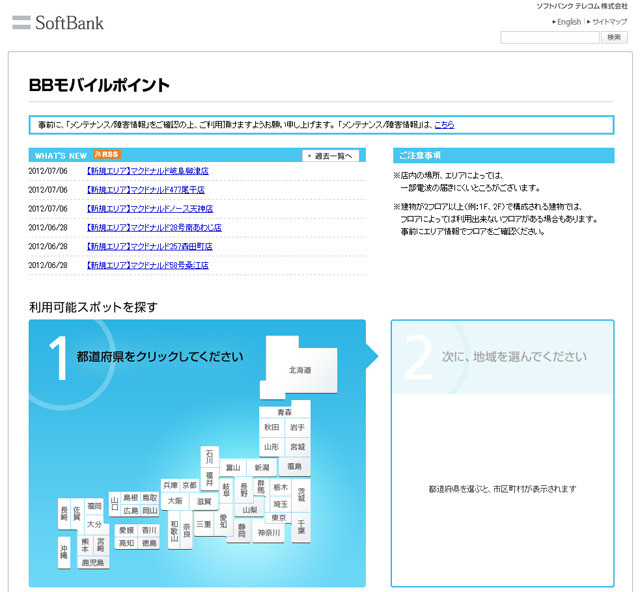Choose 福井 prefecture tile
The width and height of the screenshot is (640, 592).
pos(209,479)
